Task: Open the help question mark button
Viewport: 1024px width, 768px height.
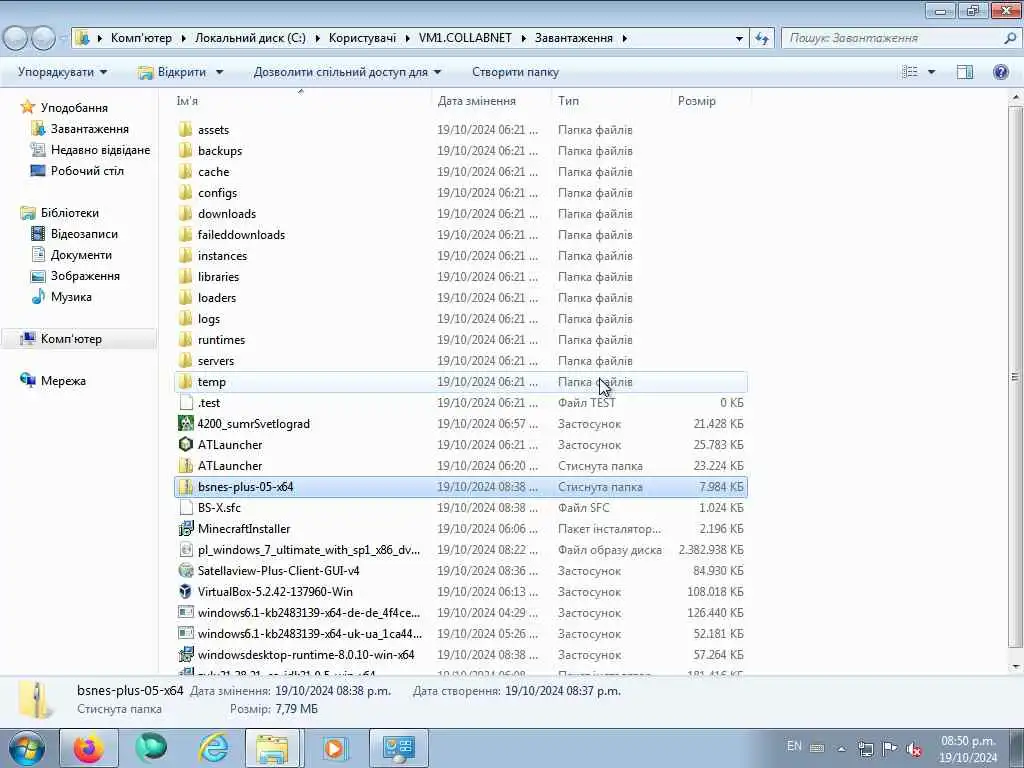Action: 1000,72
